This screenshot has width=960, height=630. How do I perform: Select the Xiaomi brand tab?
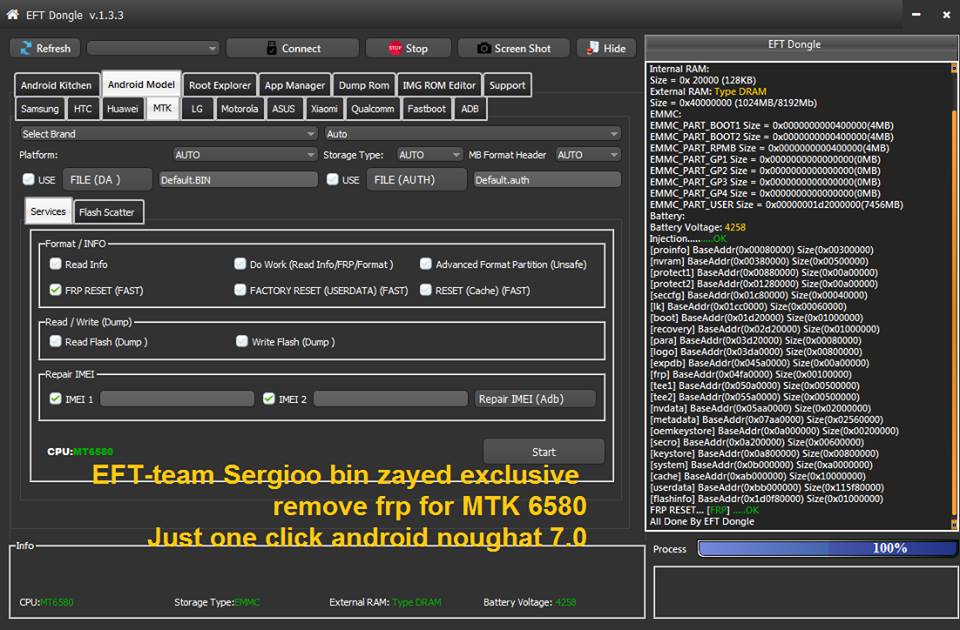[324, 108]
